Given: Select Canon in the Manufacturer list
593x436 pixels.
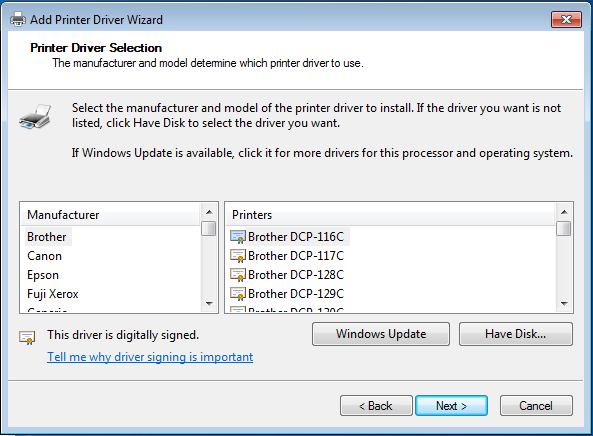Looking at the screenshot, I should click(x=44, y=256).
